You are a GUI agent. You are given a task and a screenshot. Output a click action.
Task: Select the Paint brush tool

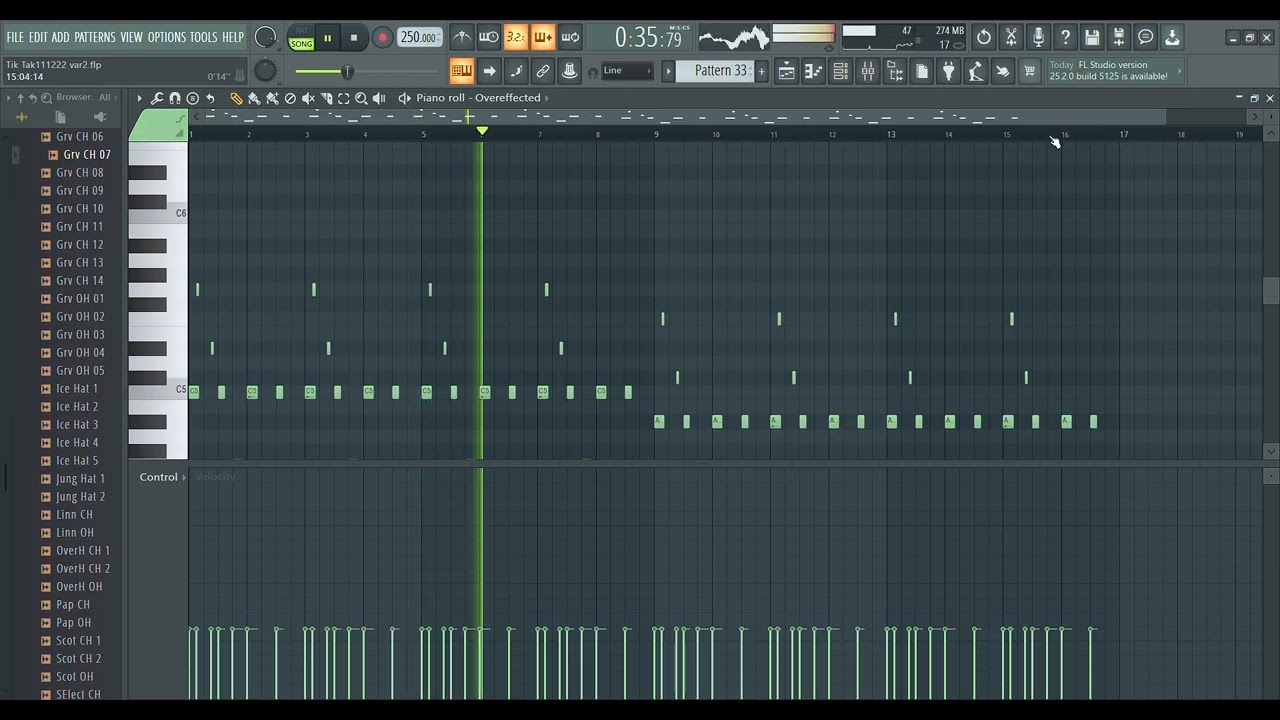pyautogui.click(x=254, y=98)
